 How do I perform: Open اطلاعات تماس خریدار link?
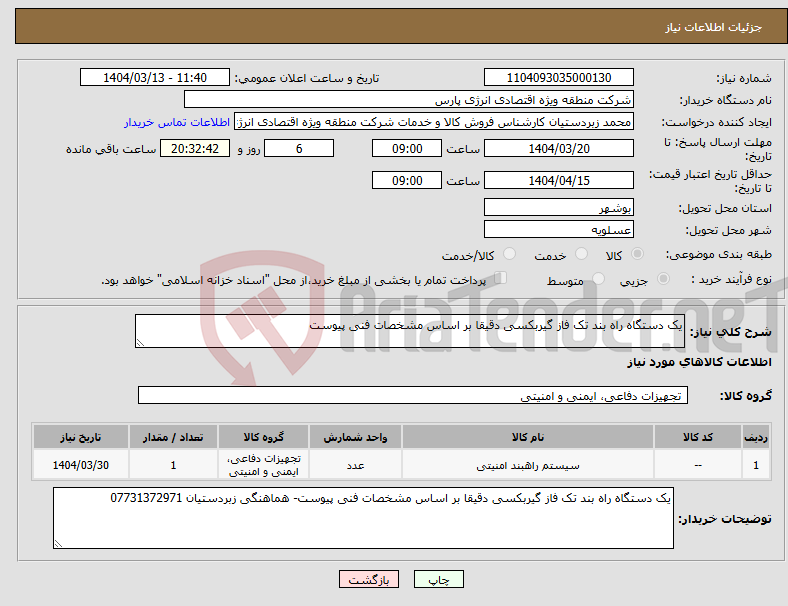177,122
